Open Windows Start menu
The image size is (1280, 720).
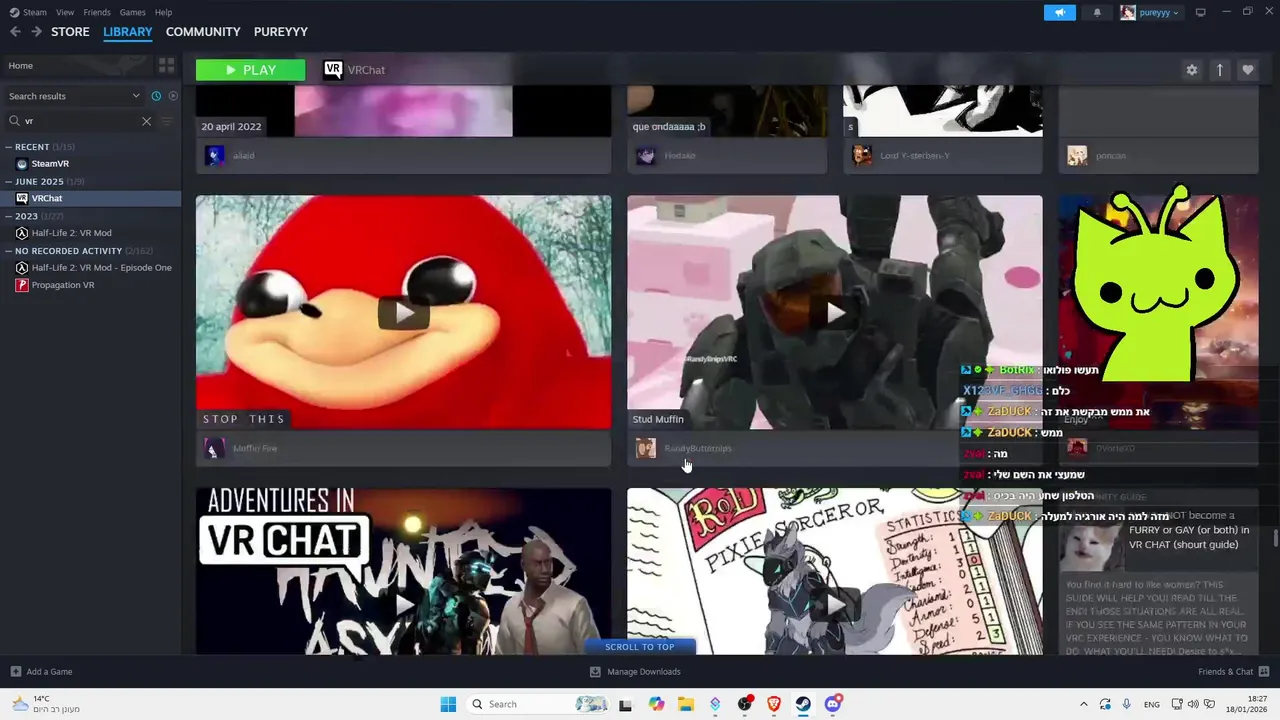(448, 704)
